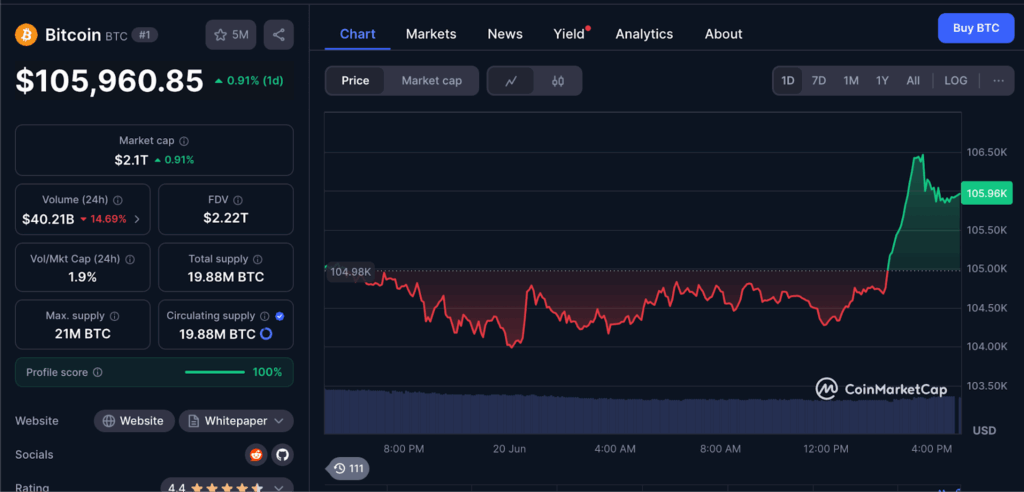Click the Buy BTC button
The image size is (1024, 492).
[x=975, y=28]
